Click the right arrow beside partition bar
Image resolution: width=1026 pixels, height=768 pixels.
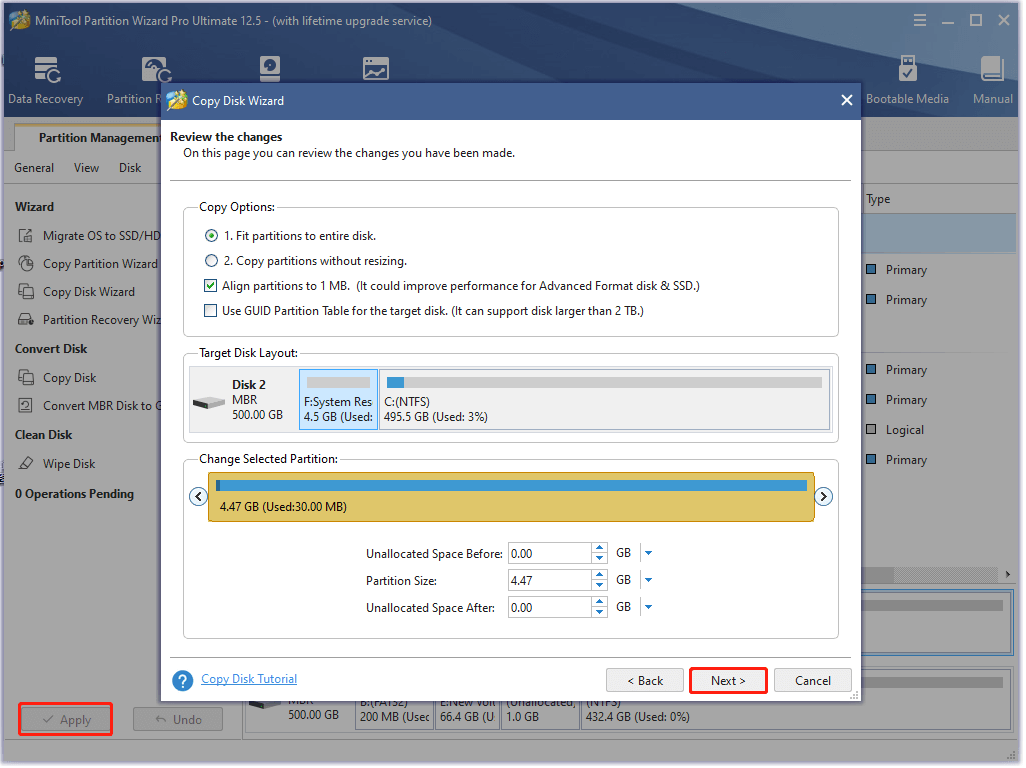point(824,497)
